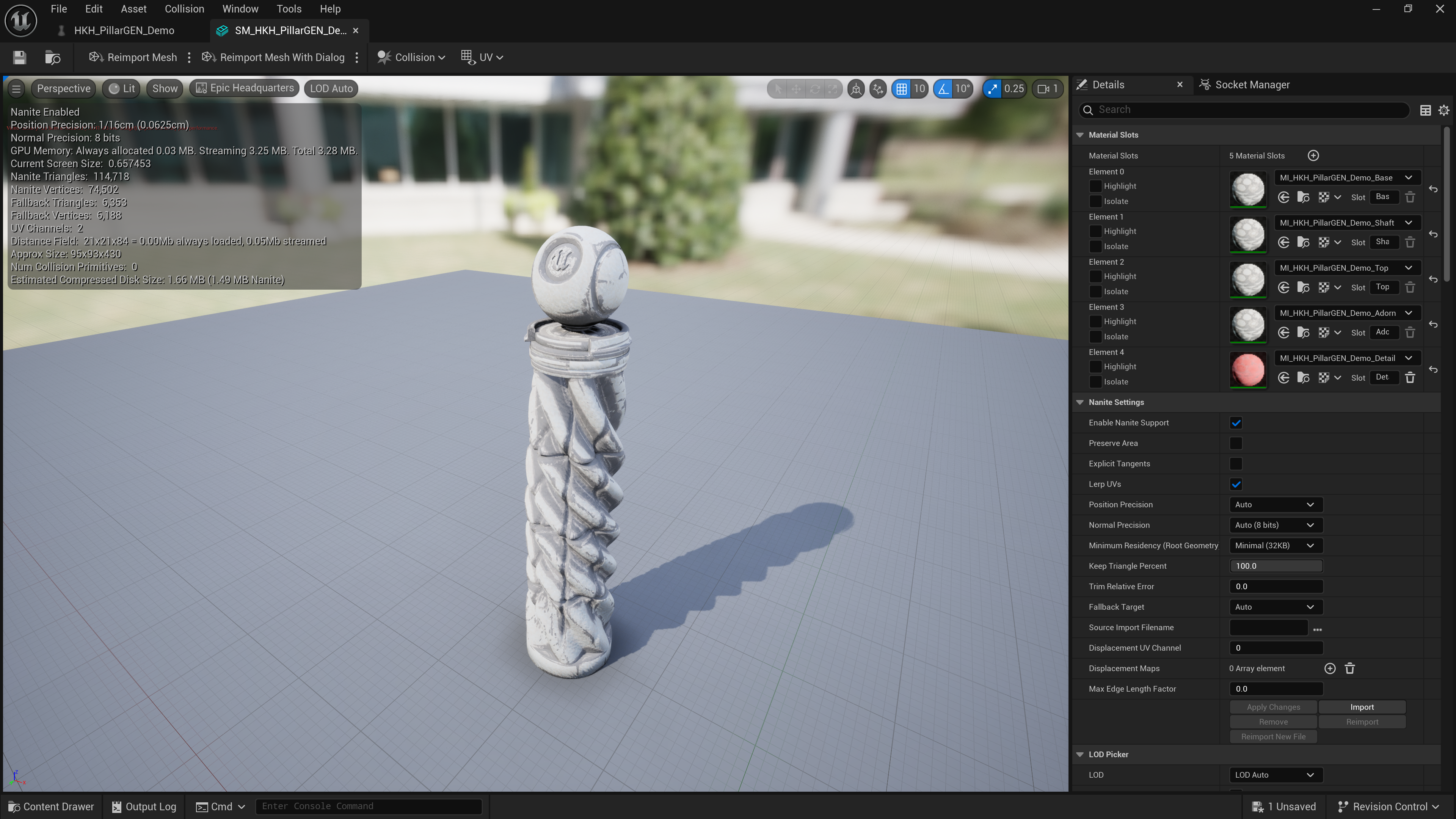Viewport: 1456px width, 819px height.
Task: Click the Save asset floppy disk icon
Action: (20, 57)
